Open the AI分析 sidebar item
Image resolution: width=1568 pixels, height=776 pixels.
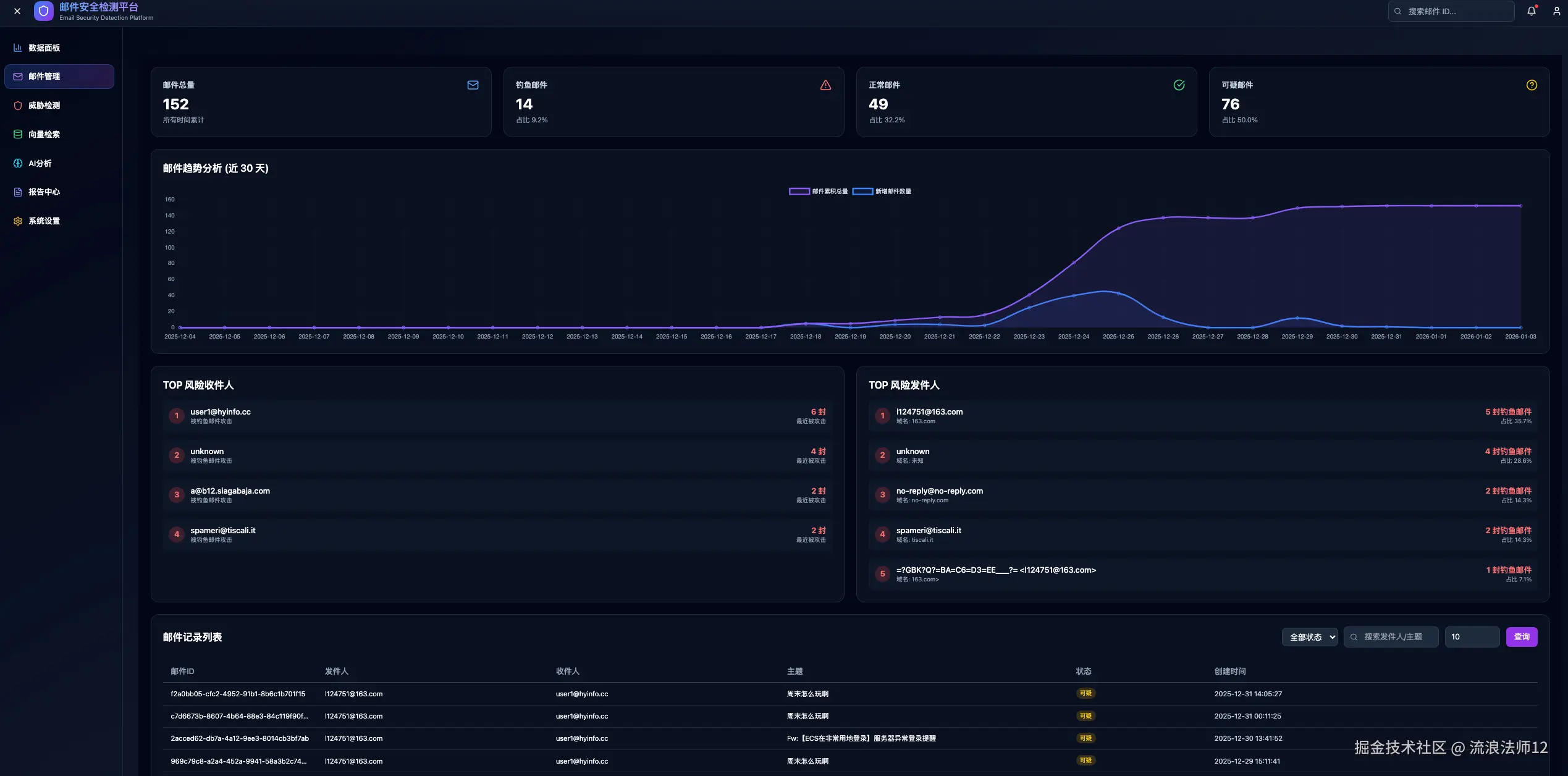[x=40, y=164]
